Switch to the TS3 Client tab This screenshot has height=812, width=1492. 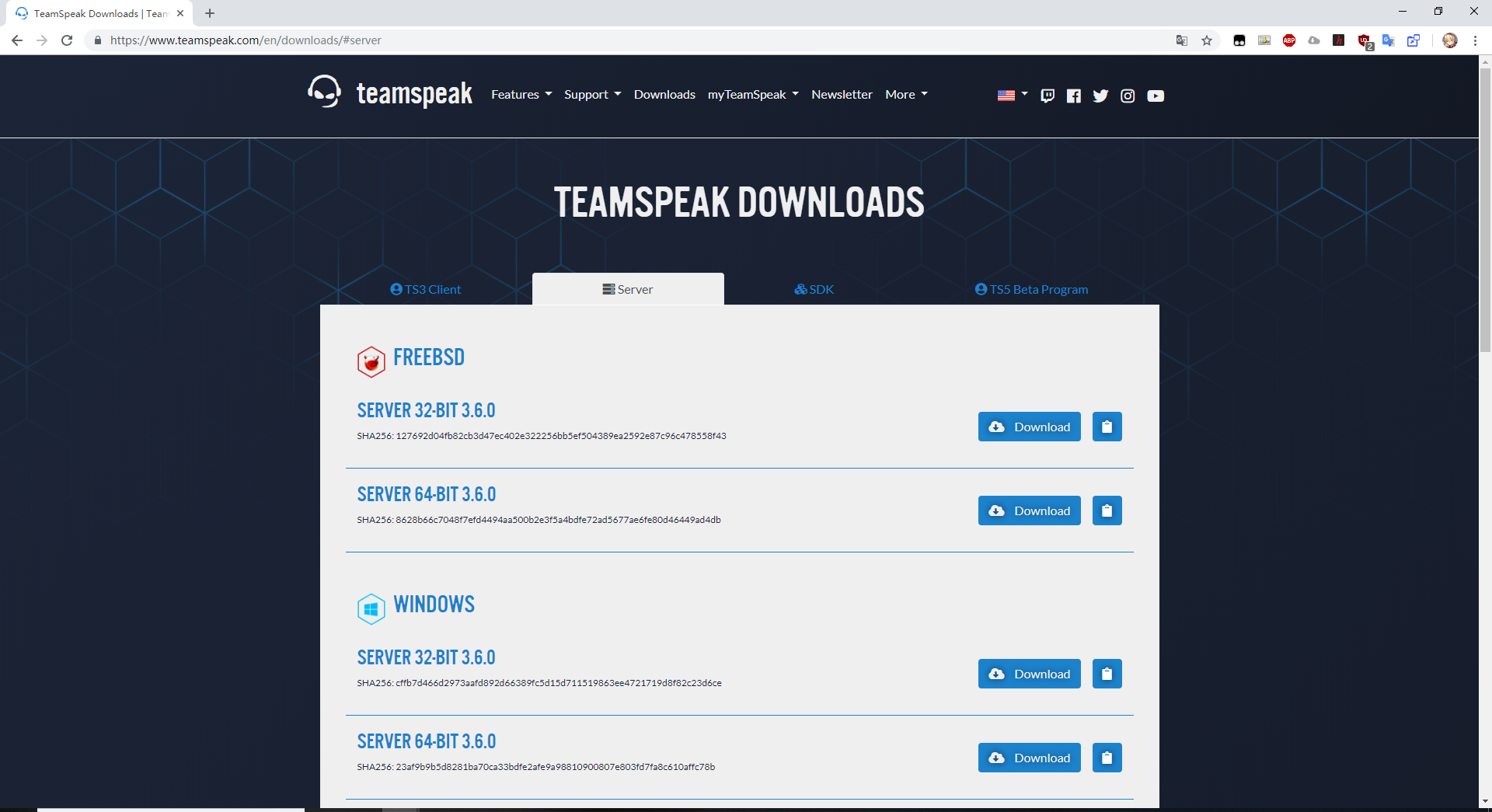pyautogui.click(x=426, y=289)
